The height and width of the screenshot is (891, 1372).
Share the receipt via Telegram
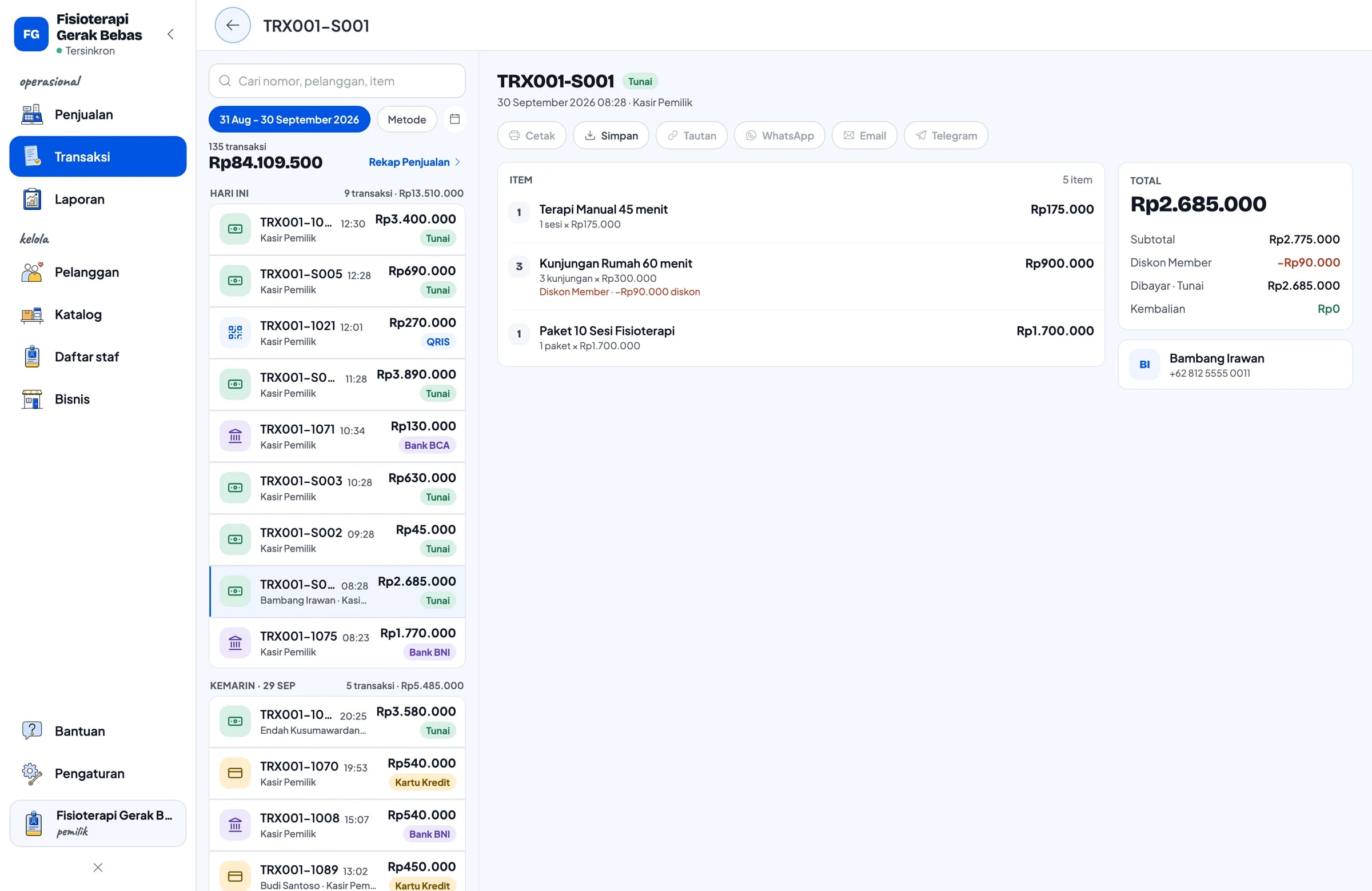click(946, 135)
